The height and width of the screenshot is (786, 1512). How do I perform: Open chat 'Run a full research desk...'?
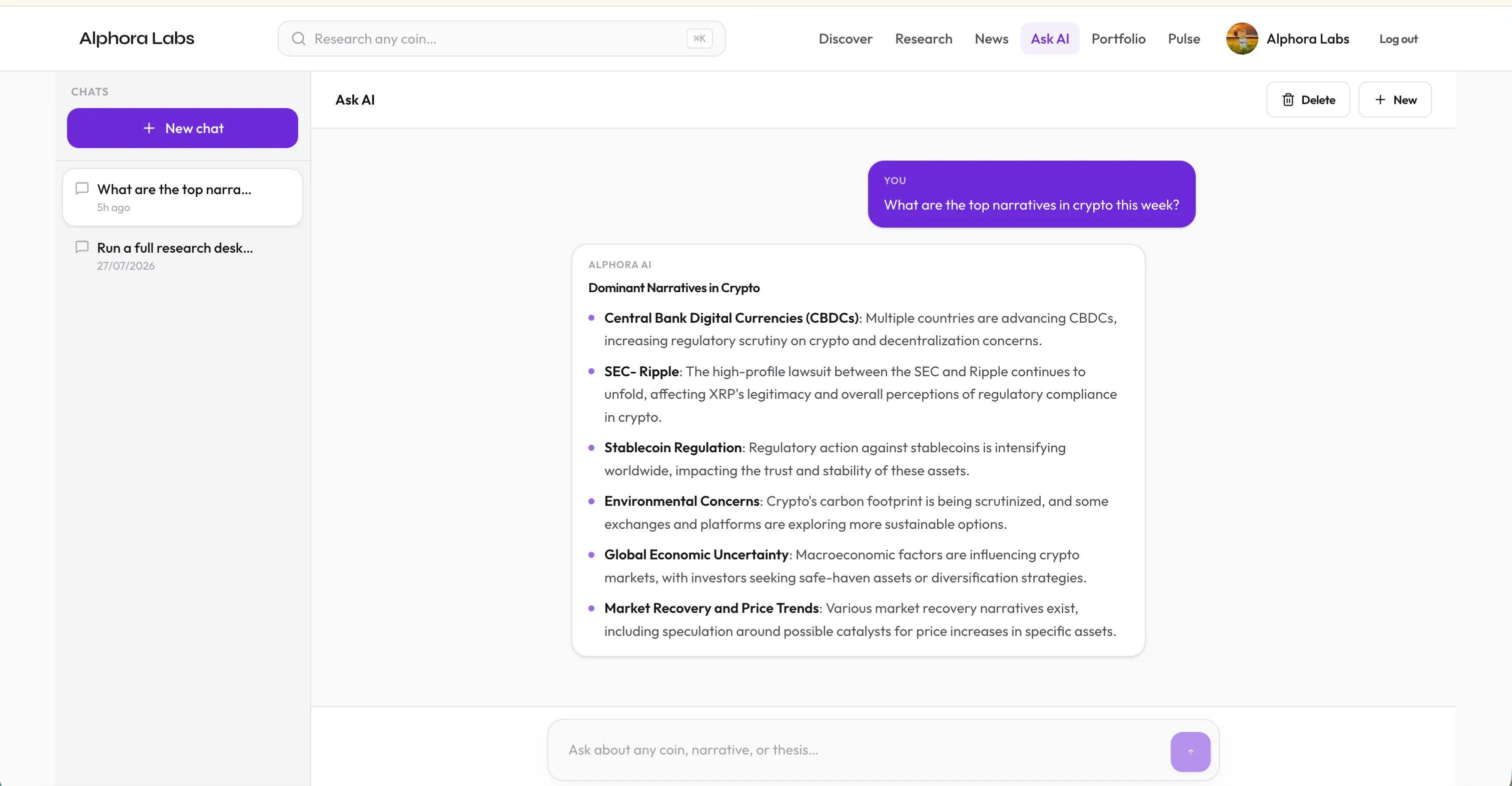click(183, 256)
